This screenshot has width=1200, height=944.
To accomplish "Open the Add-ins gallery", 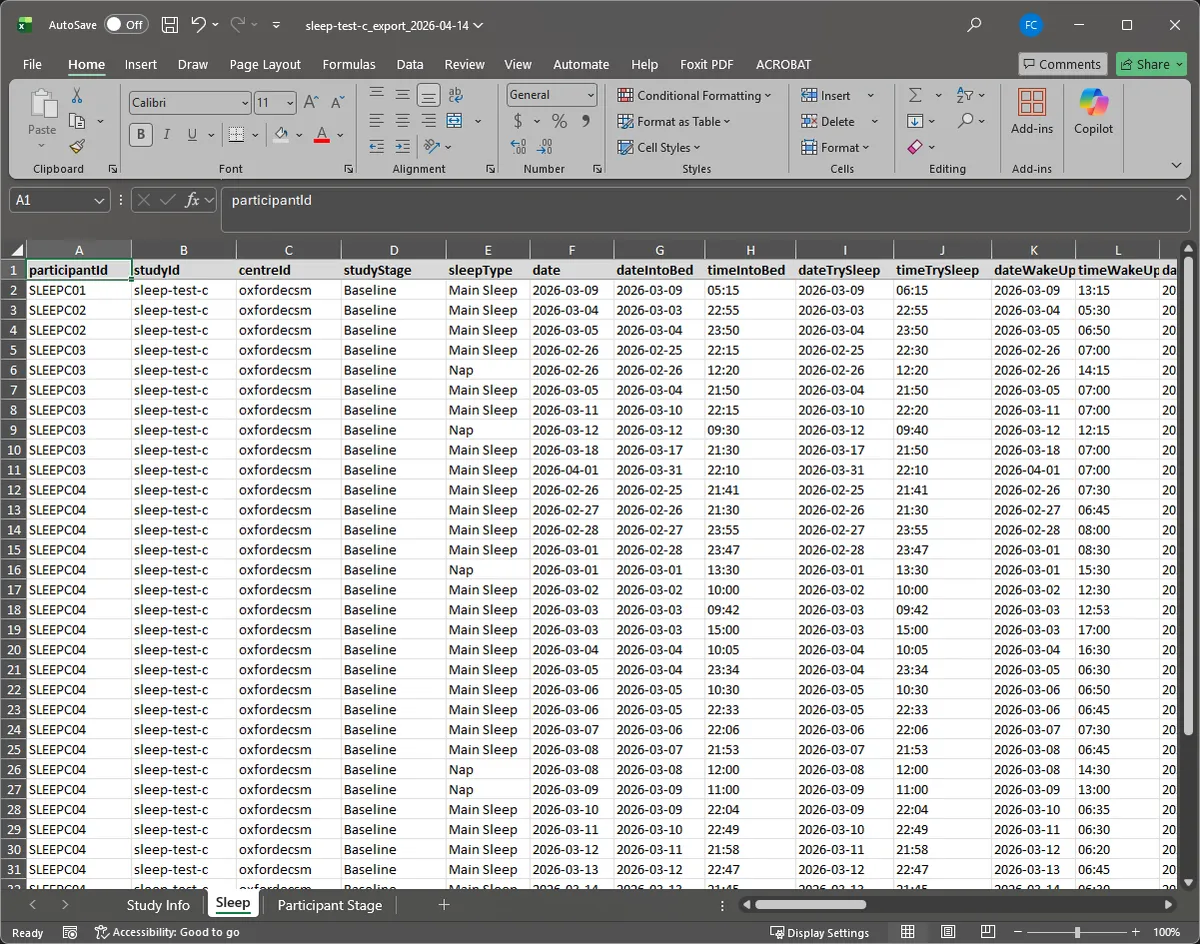I will [x=1031, y=111].
